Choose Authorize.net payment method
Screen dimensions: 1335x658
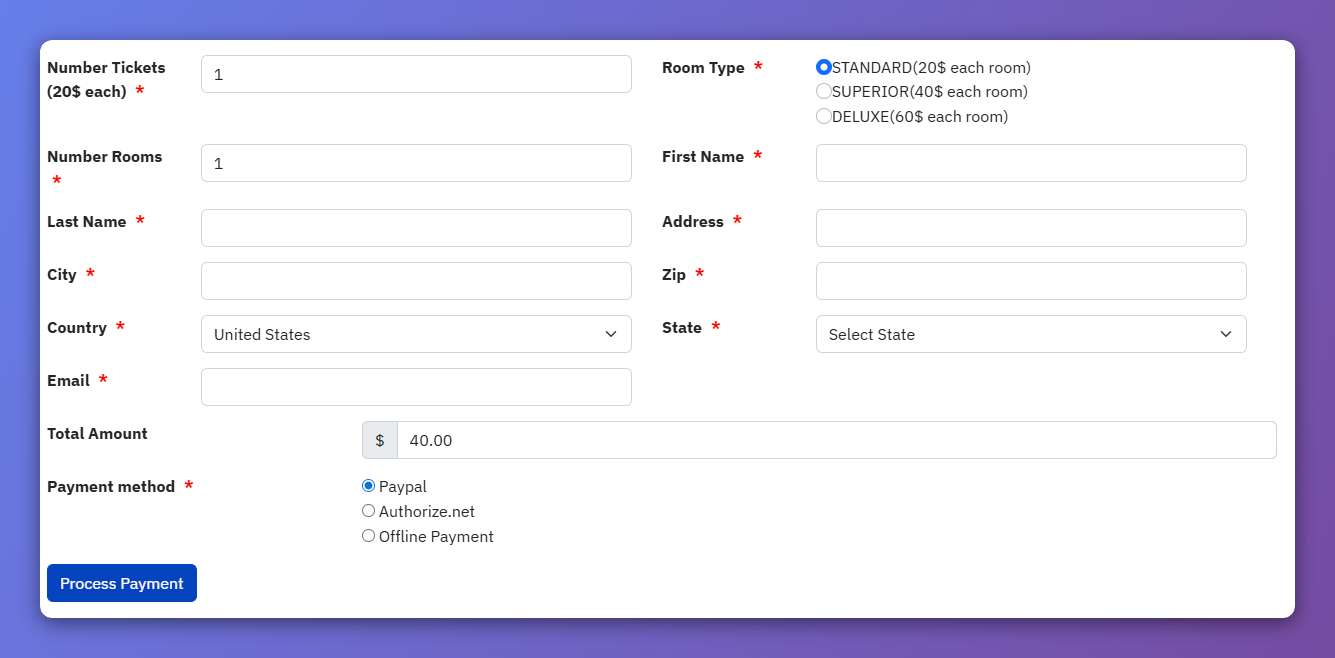[x=368, y=511]
